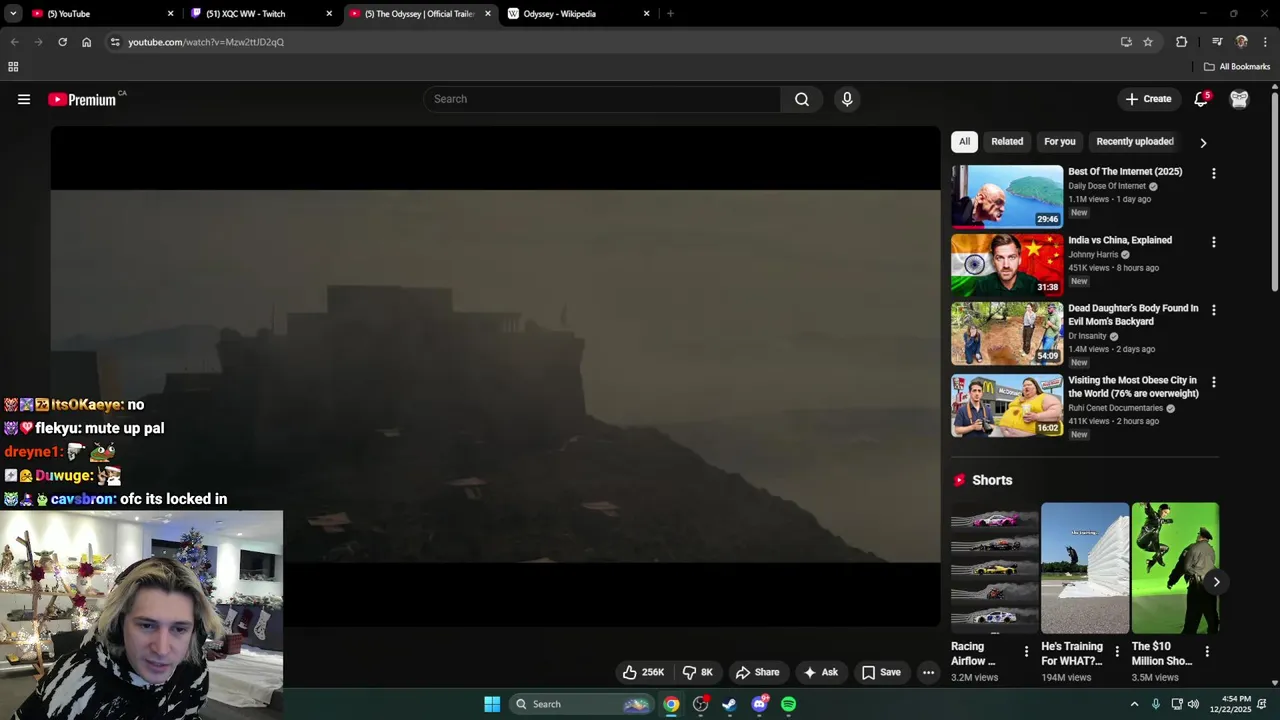The height and width of the screenshot is (720, 1280).
Task: Open Windows Start menu
Action: (492, 704)
